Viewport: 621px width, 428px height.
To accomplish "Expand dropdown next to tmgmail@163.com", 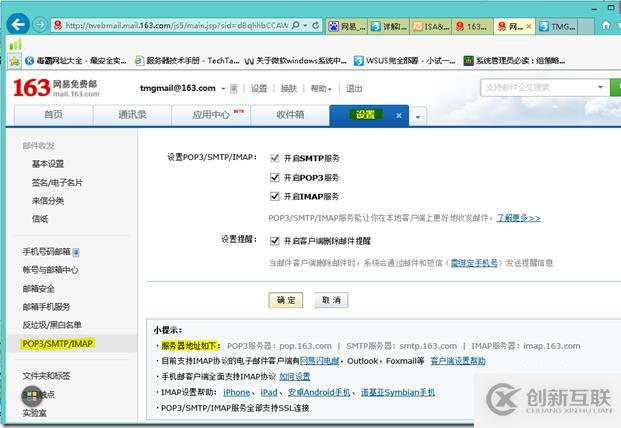I will pyautogui.click(x=223, y=88).
